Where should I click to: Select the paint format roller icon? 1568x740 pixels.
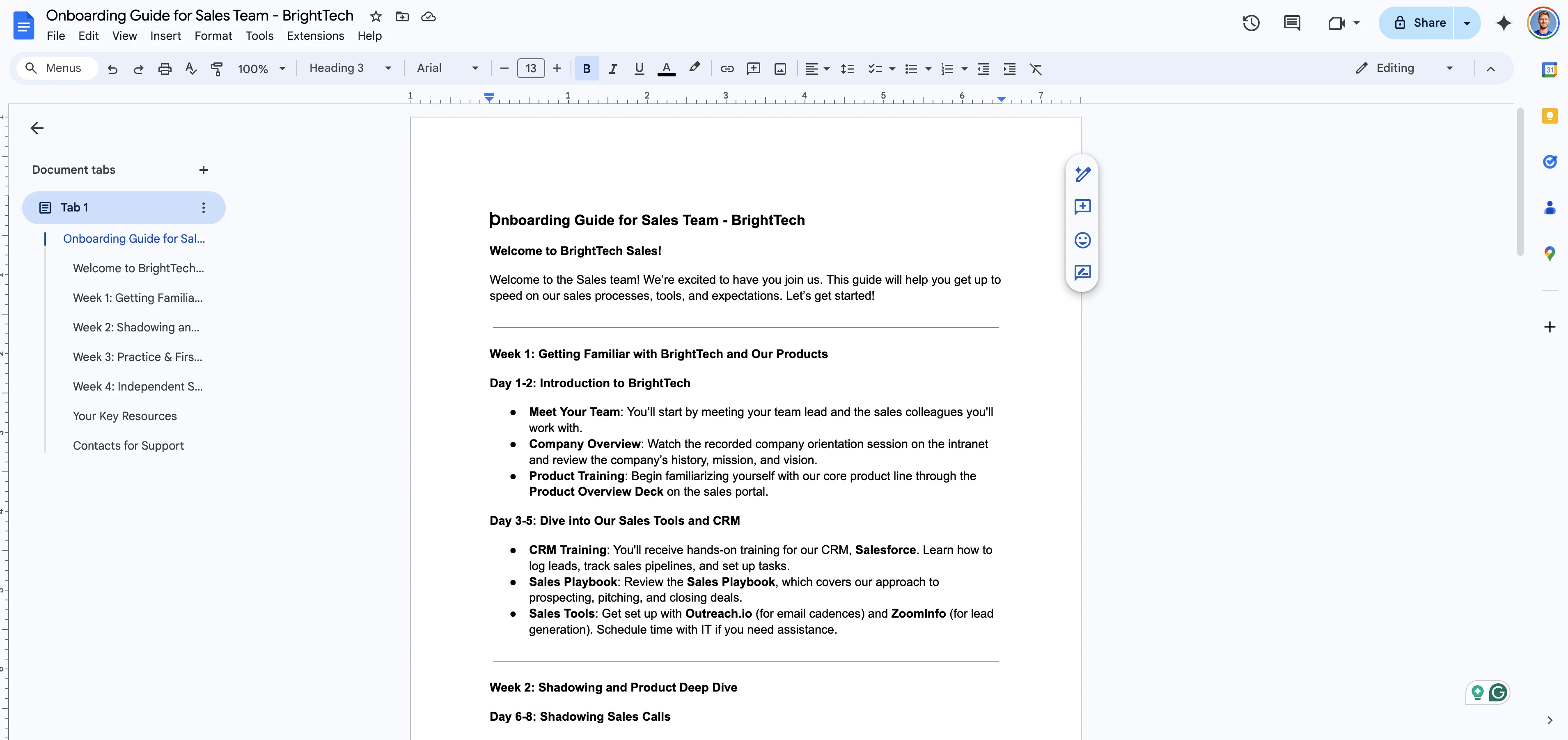click(216, 69)
